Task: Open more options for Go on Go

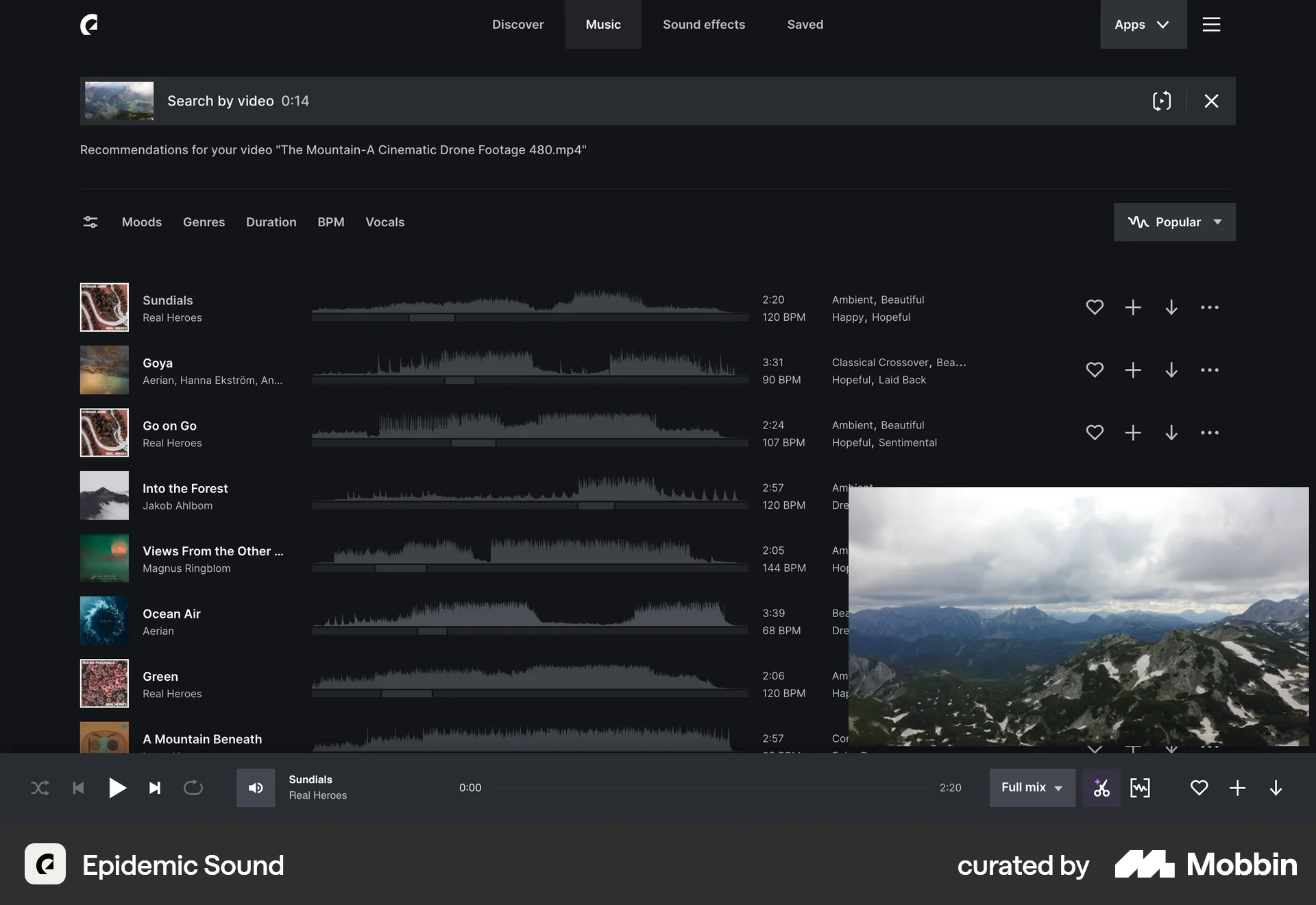Action: 1210,433
